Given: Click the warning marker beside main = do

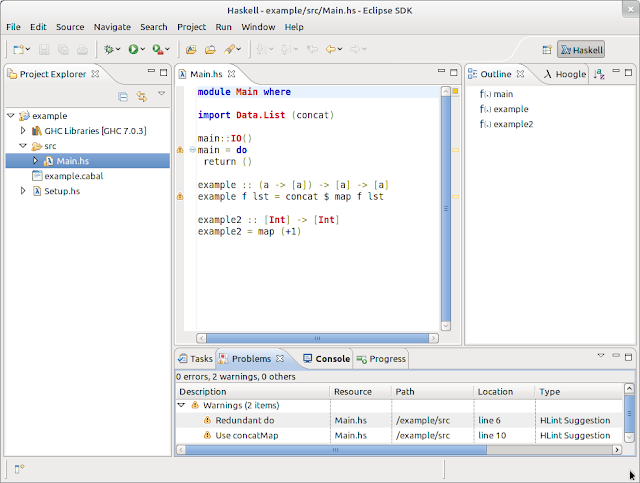Looking at the screenshot, I should [180, 150].
